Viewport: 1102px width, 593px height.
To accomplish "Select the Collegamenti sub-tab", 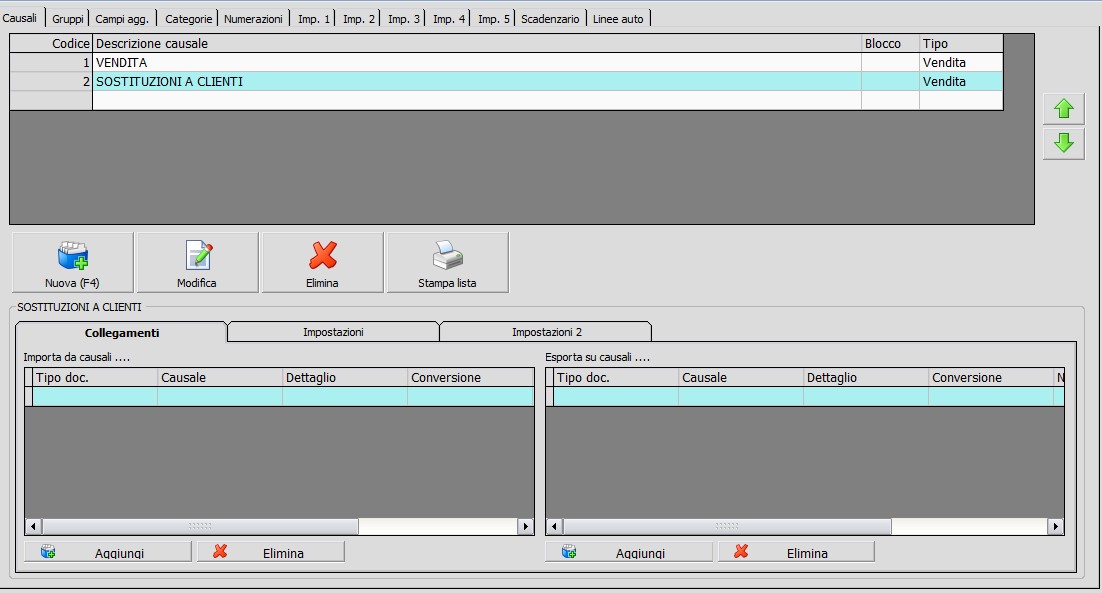I will (122, 332).
